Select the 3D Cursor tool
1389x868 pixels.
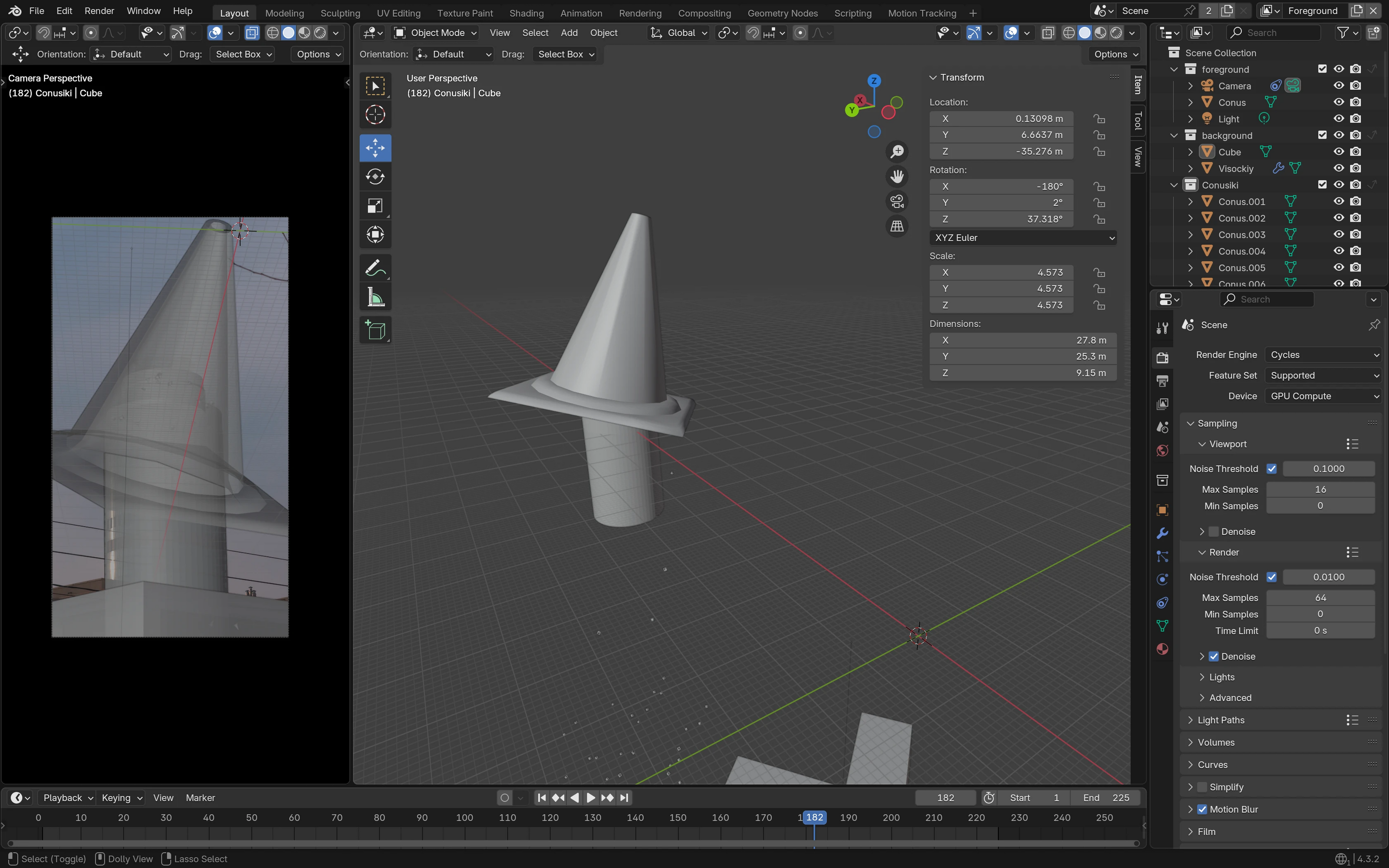(375, 115)
